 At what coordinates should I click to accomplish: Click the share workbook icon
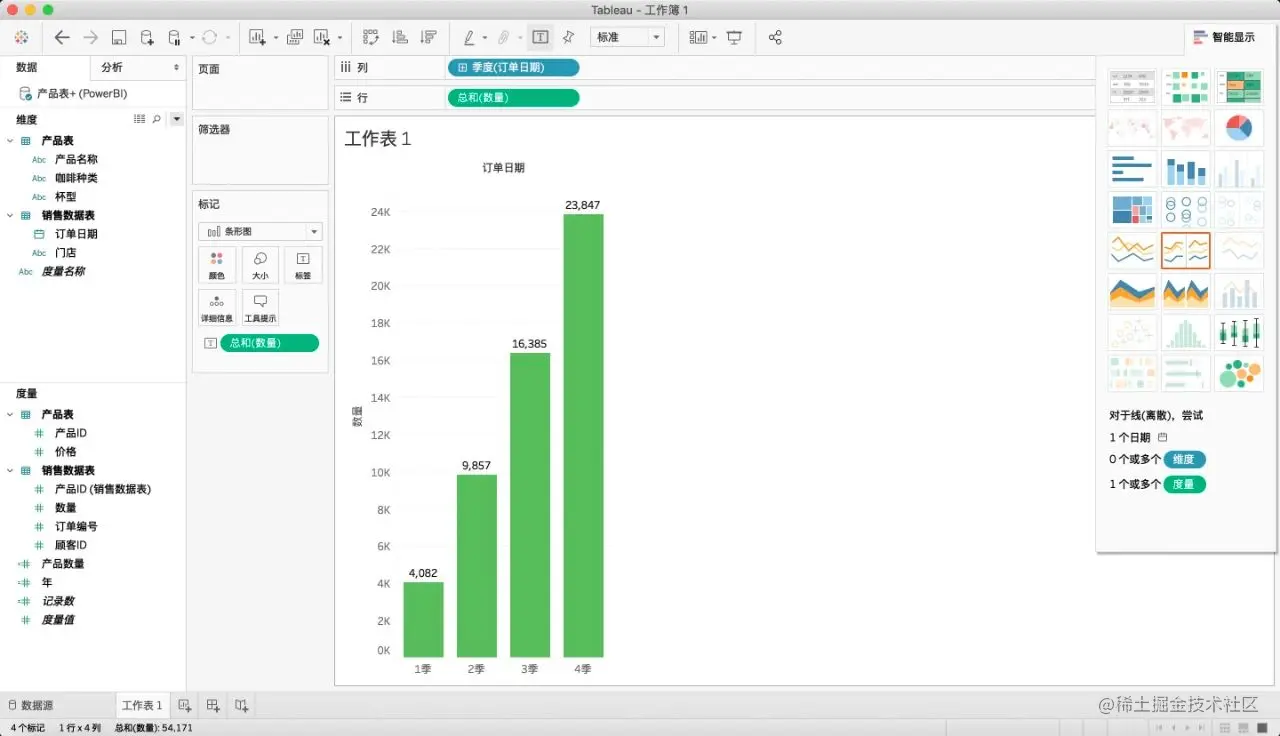click(775, 37)
